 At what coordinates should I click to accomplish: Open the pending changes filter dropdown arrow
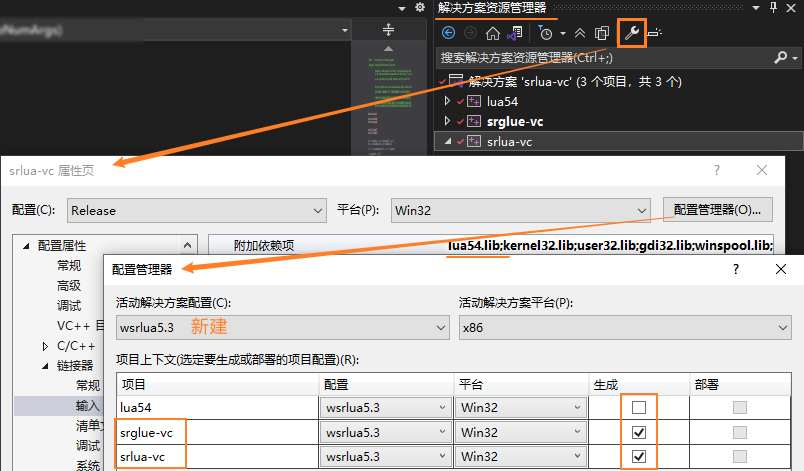(563, 33)
